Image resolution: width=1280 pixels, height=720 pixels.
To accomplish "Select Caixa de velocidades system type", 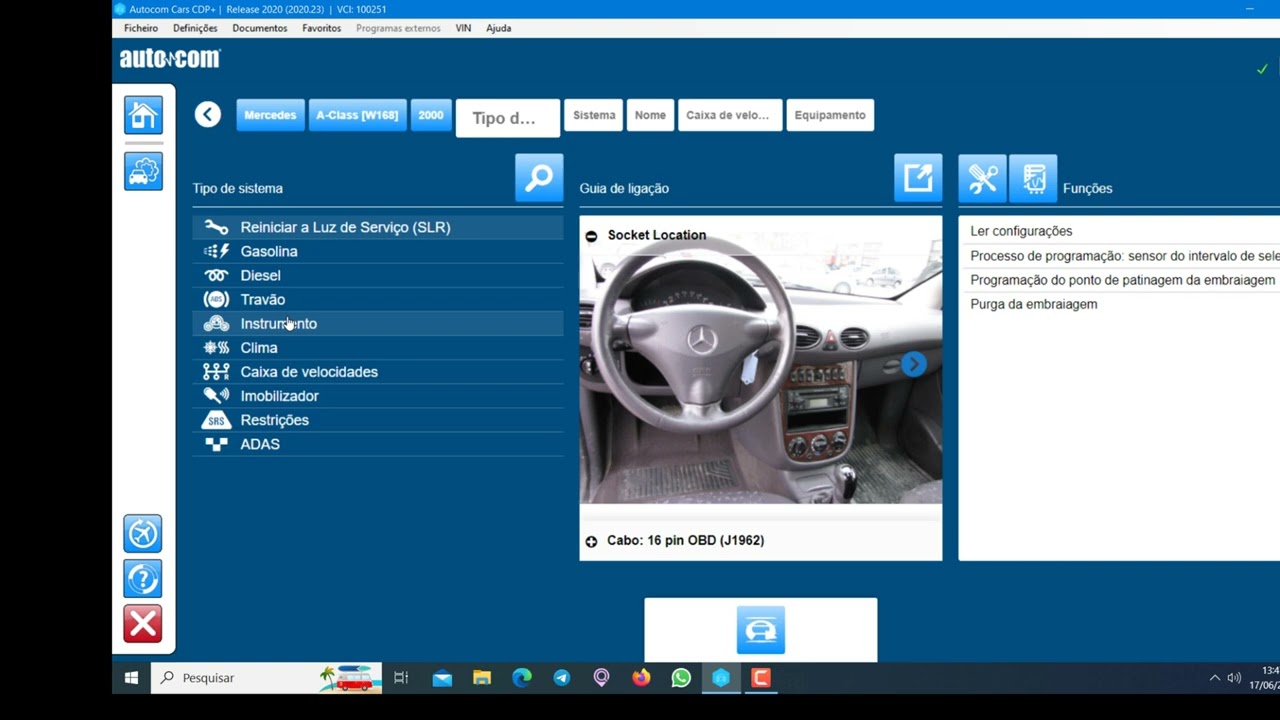I will tap(378, 371).
